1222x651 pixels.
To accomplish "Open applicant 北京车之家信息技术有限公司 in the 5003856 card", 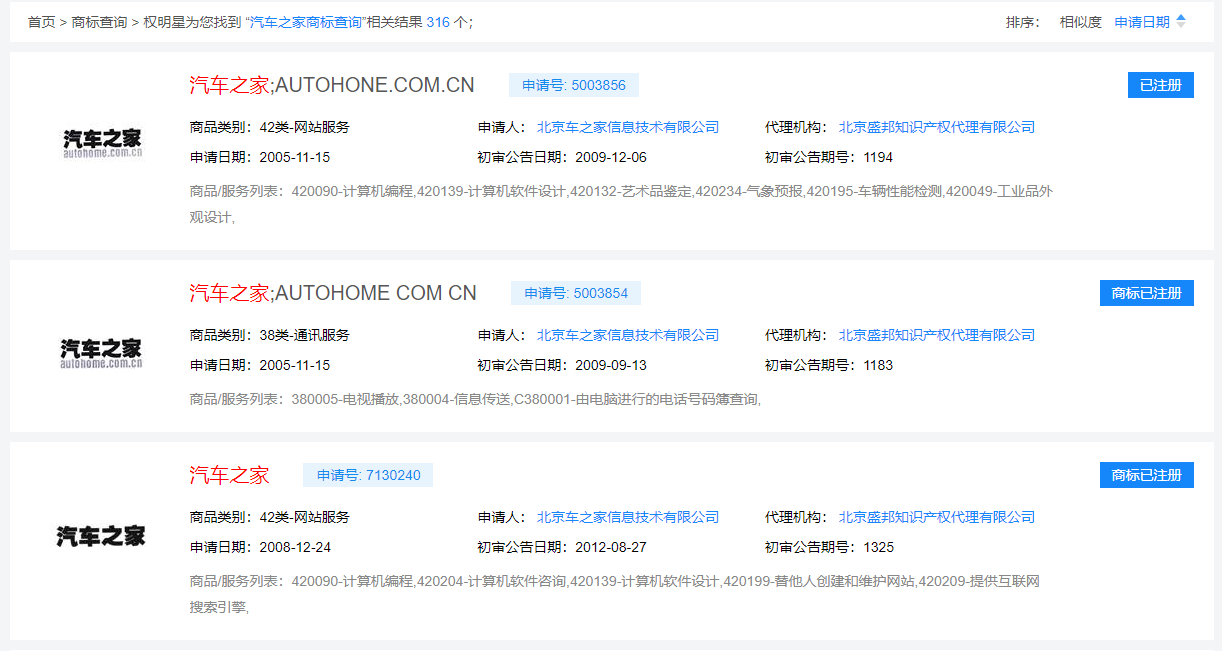I will coord(628,127).
